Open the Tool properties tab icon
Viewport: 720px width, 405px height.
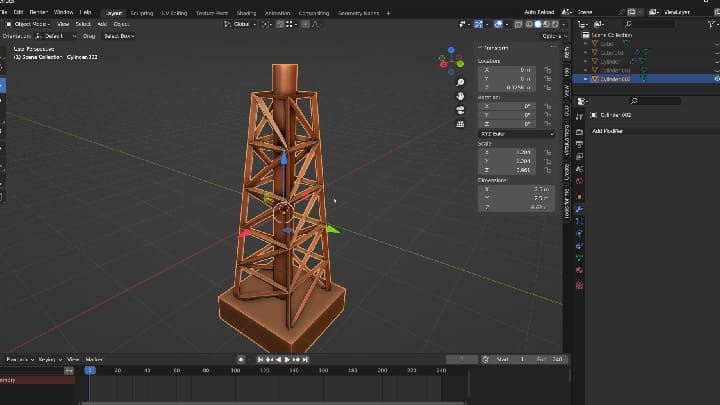tap(579, 117)
